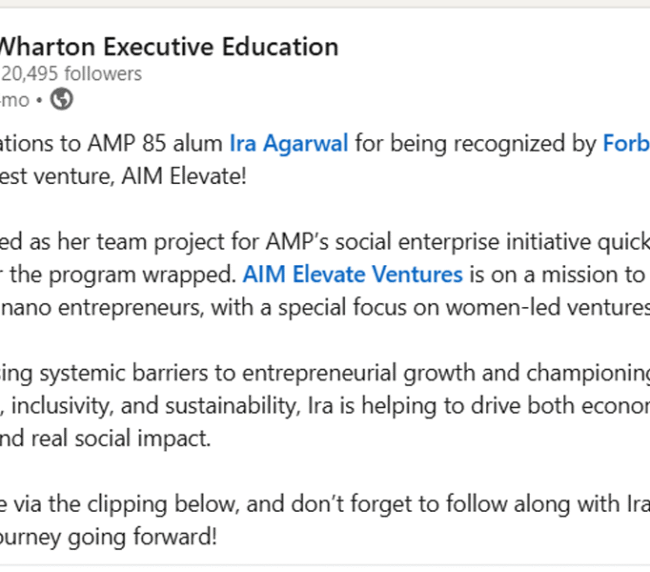Image resolution: width=650 pixels, height=572 pixels.
Task: Click the globe public visibility icon
Action: (x=62, y=99)
